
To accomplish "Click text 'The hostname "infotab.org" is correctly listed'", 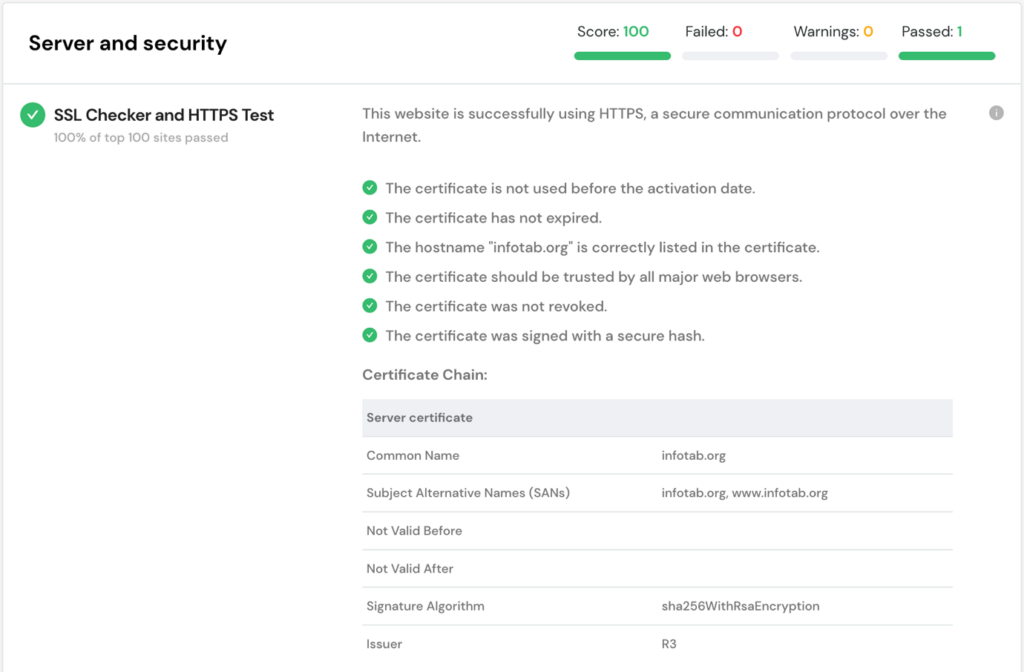I will 602,248.
